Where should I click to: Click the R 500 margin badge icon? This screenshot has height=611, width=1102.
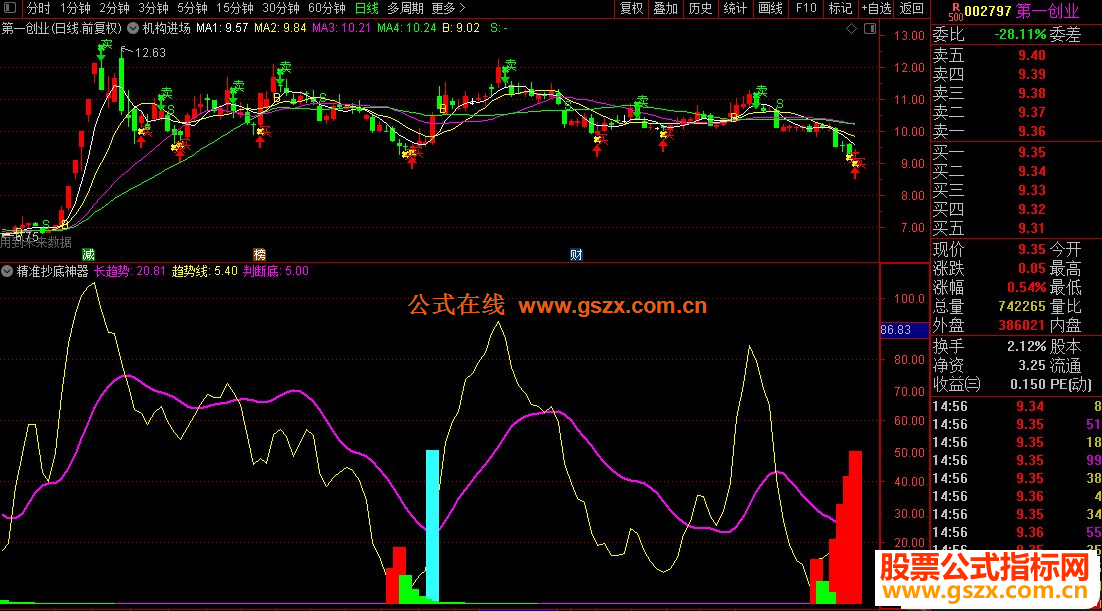pos(954,11)
